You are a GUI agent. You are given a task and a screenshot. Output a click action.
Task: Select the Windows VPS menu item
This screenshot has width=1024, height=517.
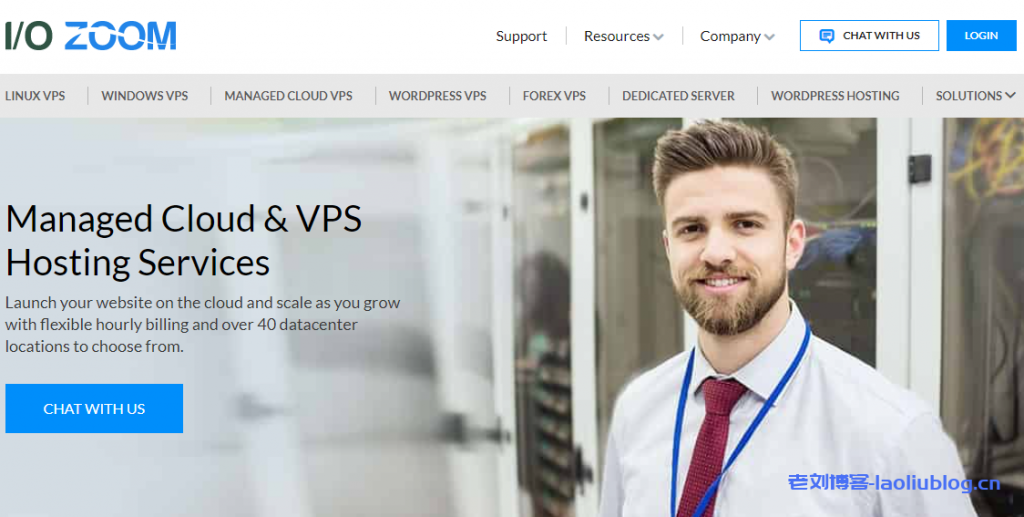pyautogui.click(x=144, y=96)
